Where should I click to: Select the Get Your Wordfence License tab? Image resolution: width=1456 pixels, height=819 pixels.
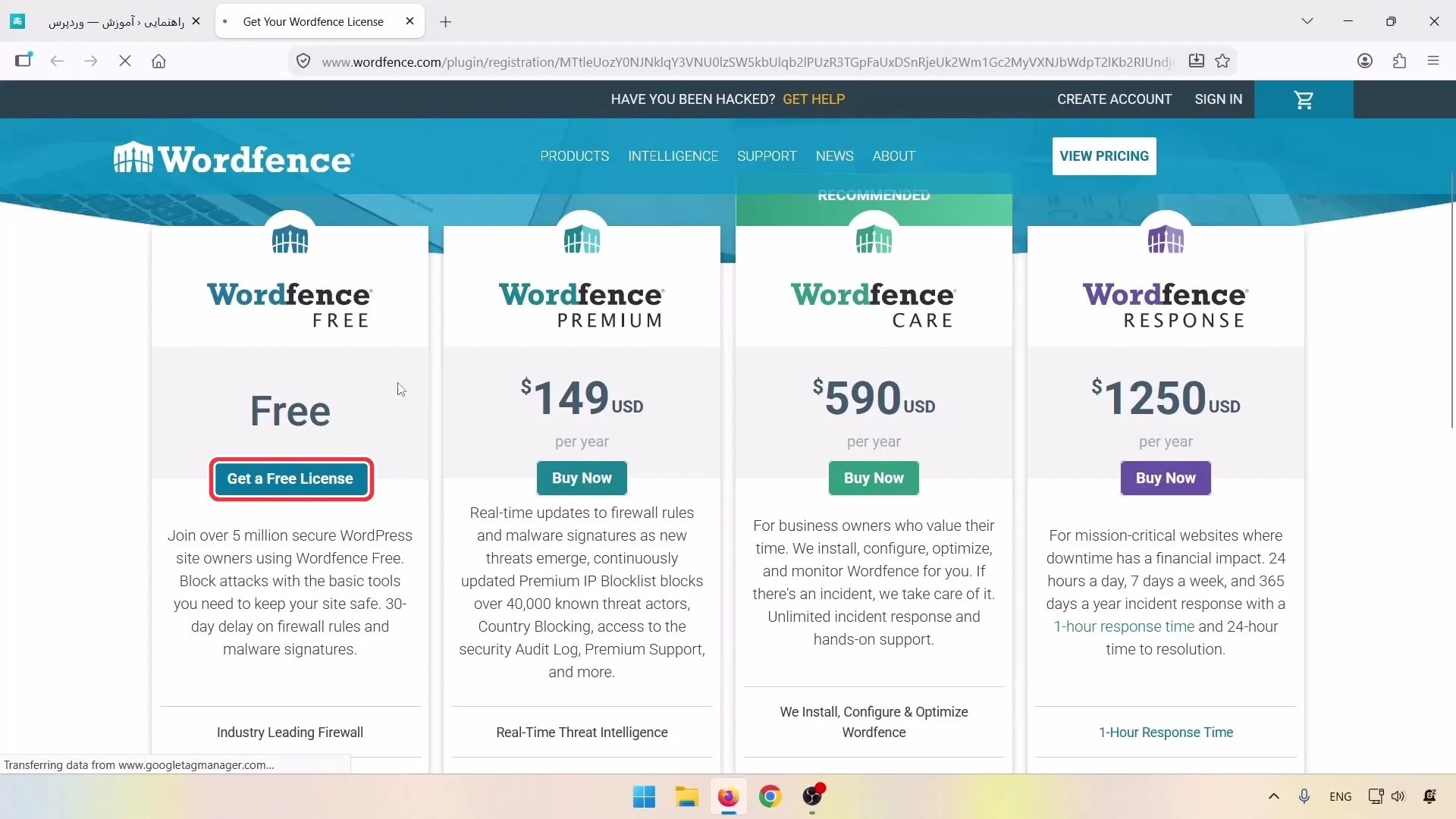[x=313, y=21]
